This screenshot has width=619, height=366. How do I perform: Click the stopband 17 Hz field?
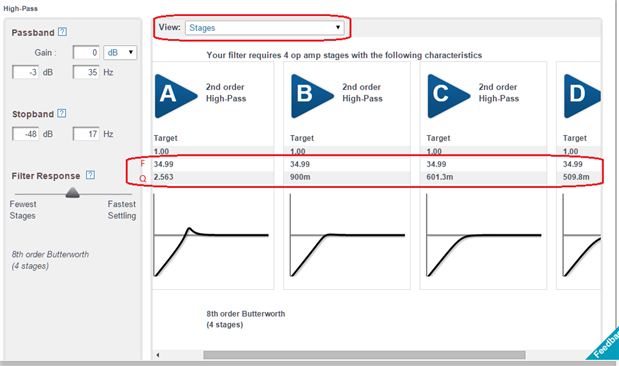(x=86, y=134)
